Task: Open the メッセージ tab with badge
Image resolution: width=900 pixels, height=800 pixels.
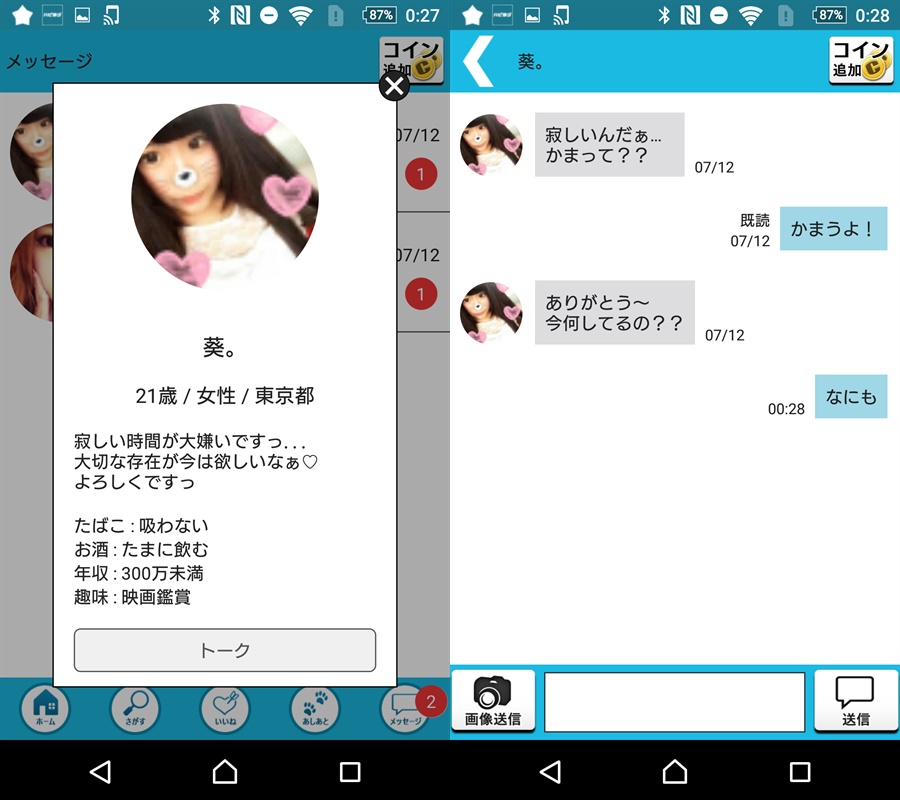Action: tap(405, 709)
